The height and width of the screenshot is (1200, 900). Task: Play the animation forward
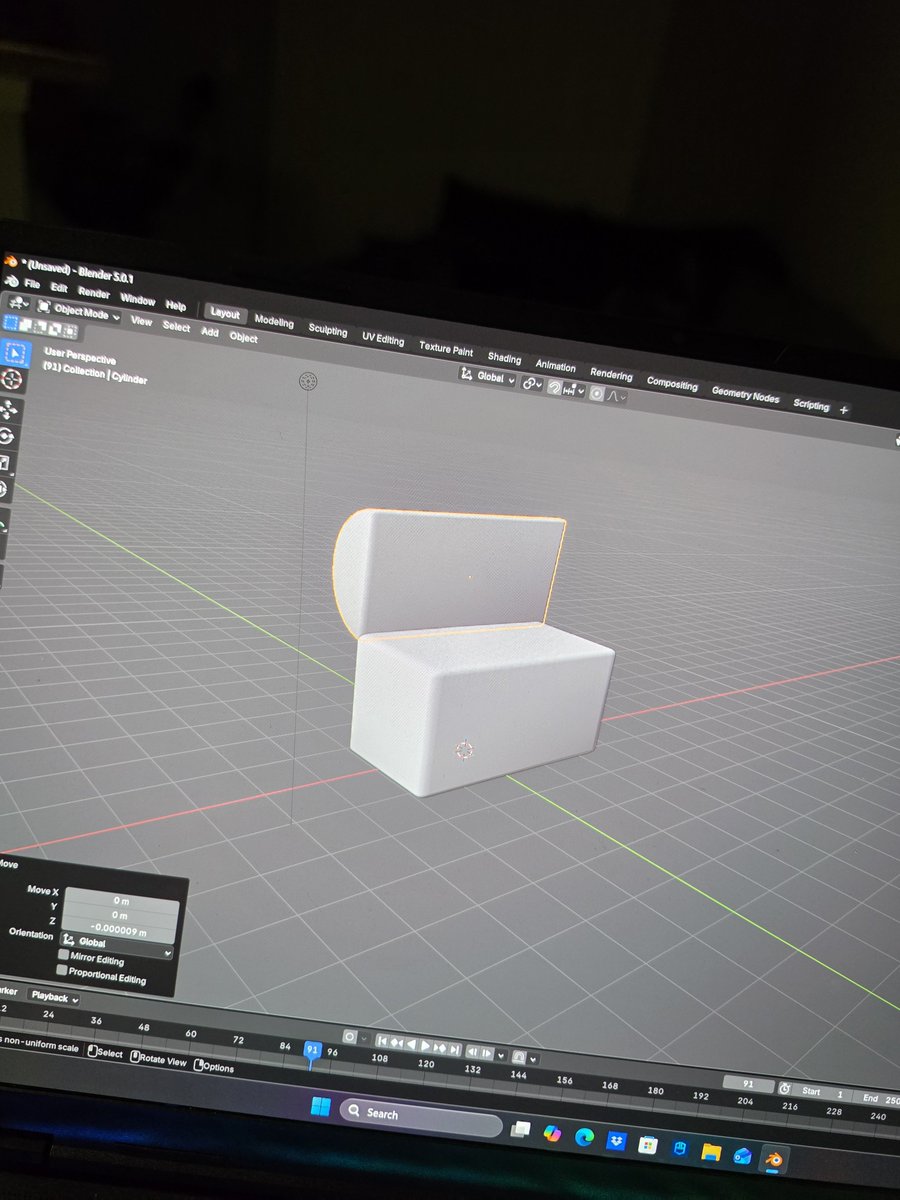point(425,1045)
